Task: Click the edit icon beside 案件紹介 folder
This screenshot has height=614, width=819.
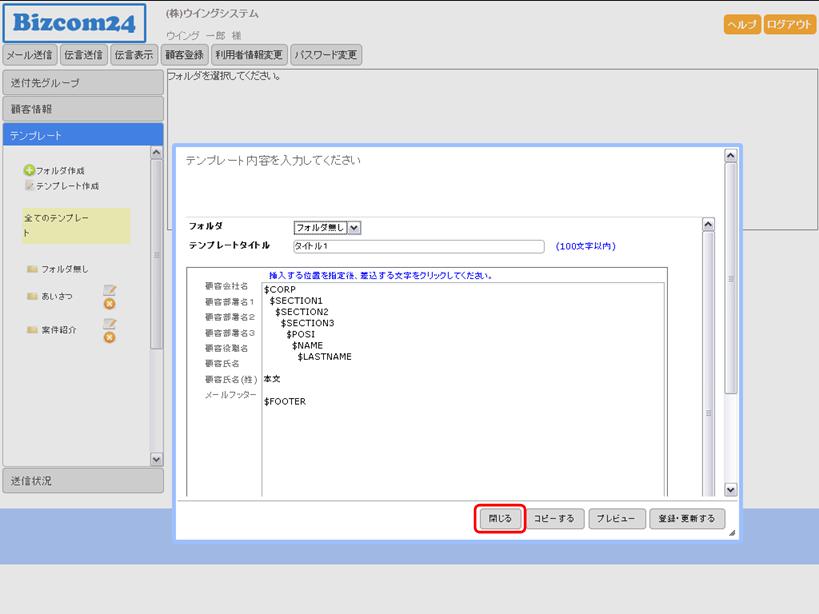Action: pos(110,324)
